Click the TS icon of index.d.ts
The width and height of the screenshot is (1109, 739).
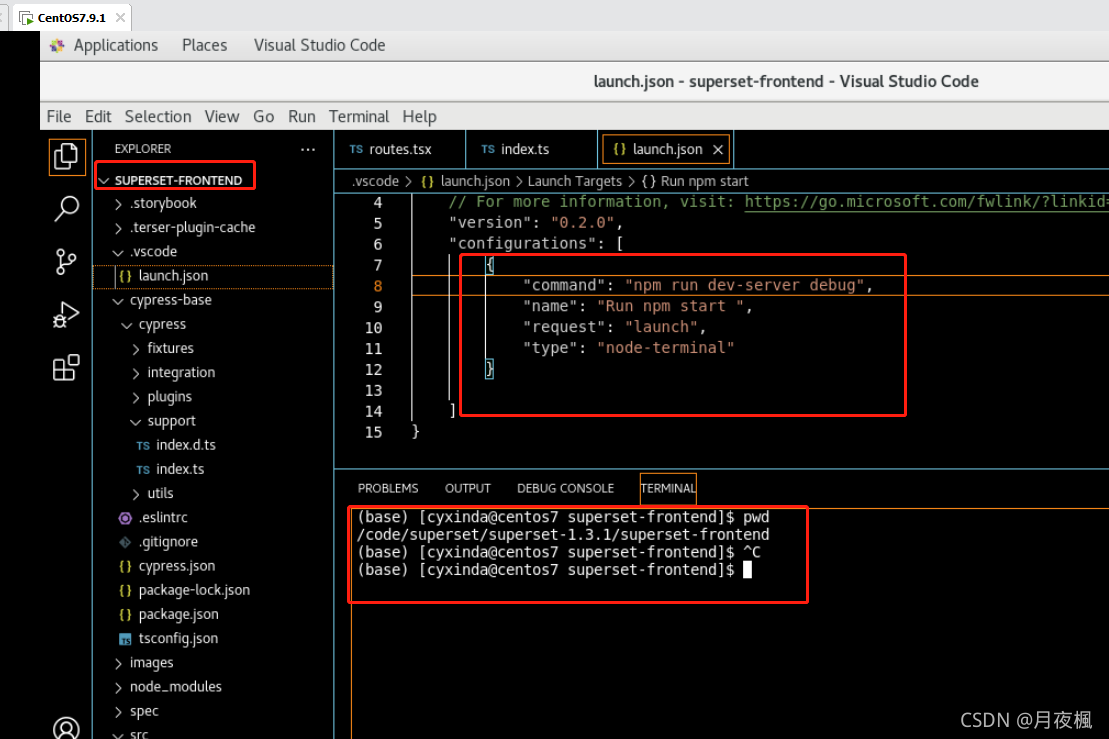143,446
